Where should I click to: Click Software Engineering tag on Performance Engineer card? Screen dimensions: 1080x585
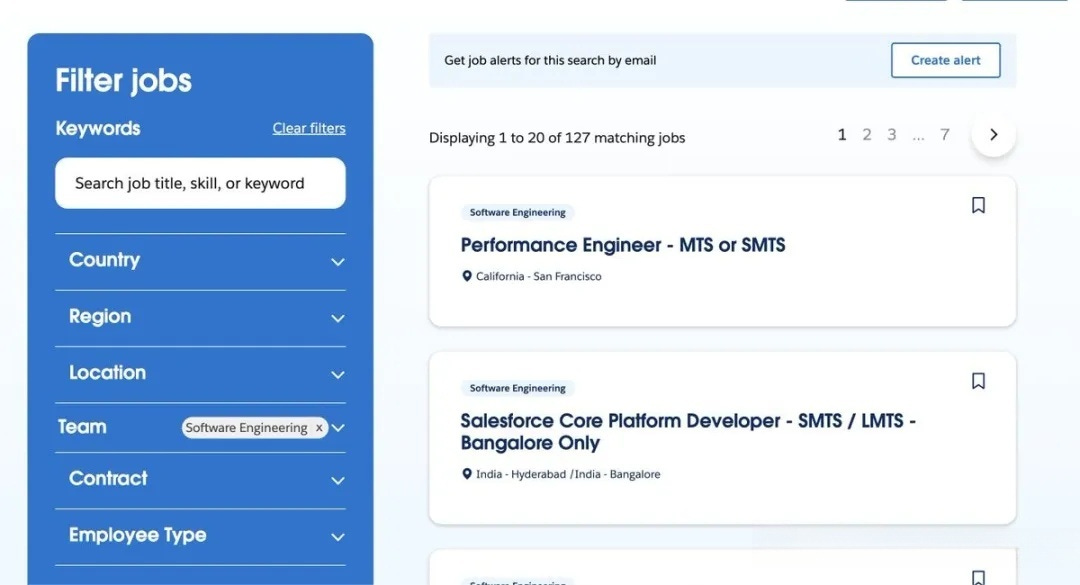click(x=517, y=212)
